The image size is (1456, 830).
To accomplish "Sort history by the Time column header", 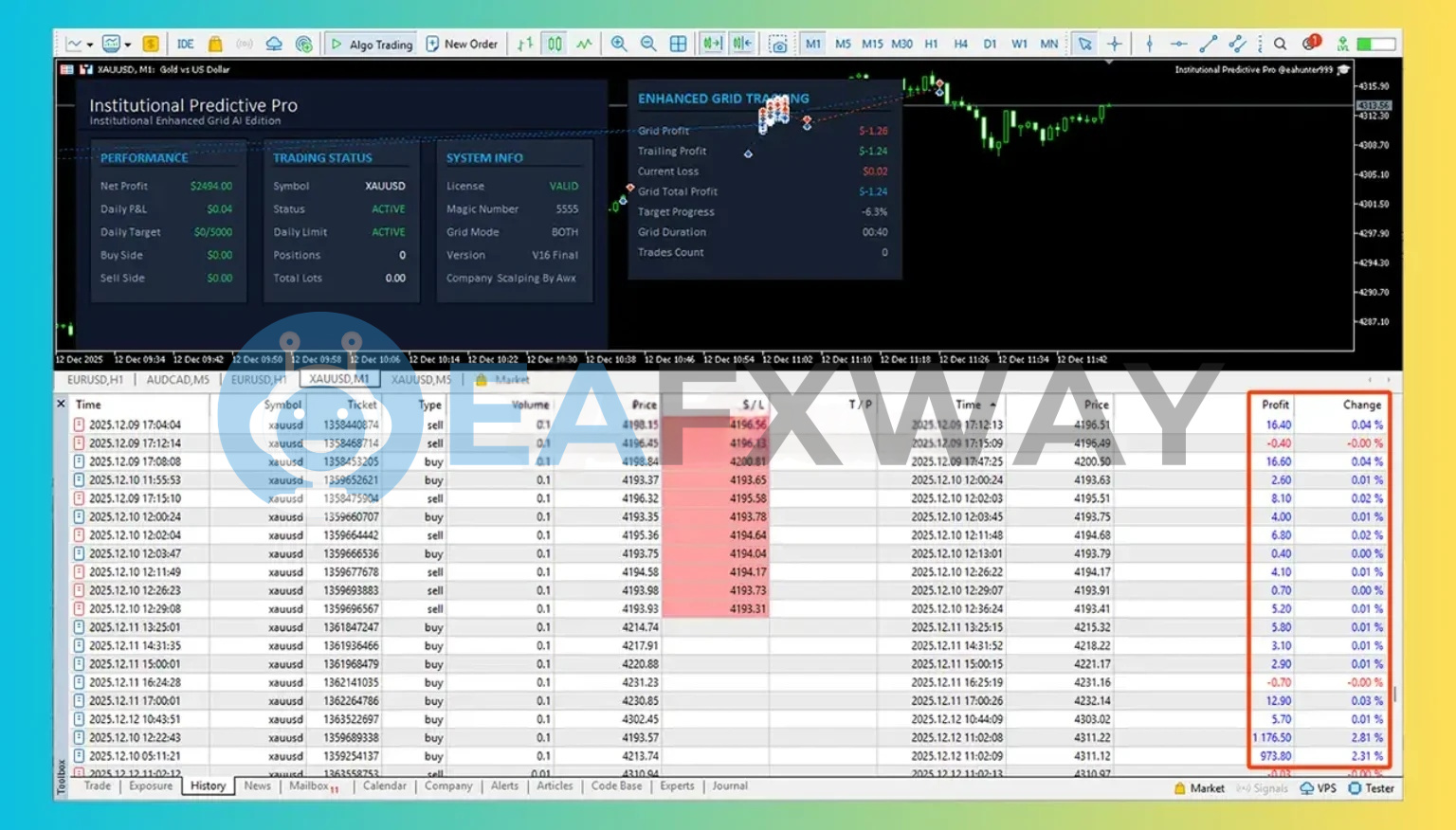I will click(88, 405).
